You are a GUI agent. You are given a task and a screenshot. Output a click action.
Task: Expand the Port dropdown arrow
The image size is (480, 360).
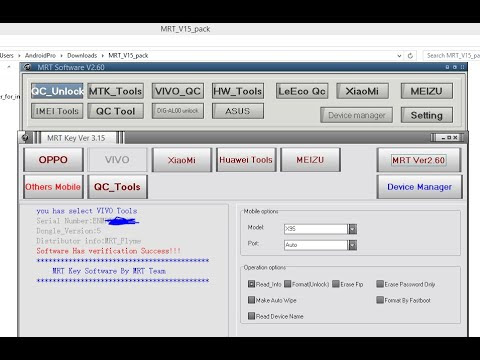pyautogui.click(x=352, y=245)
